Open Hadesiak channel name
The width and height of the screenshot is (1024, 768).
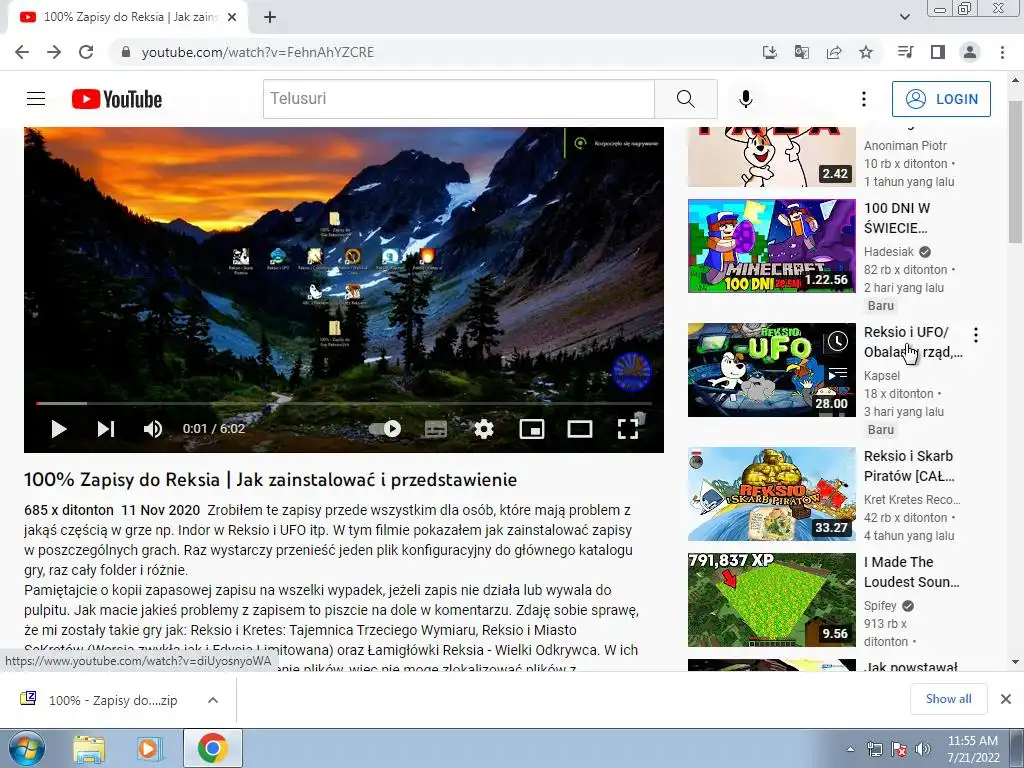889,251
